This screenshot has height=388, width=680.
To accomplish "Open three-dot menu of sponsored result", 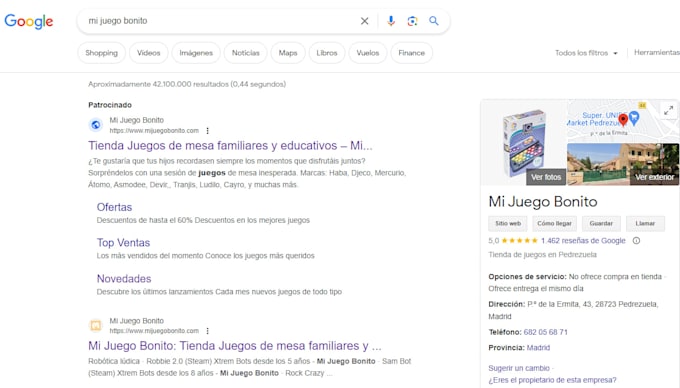I will [208, 130].
